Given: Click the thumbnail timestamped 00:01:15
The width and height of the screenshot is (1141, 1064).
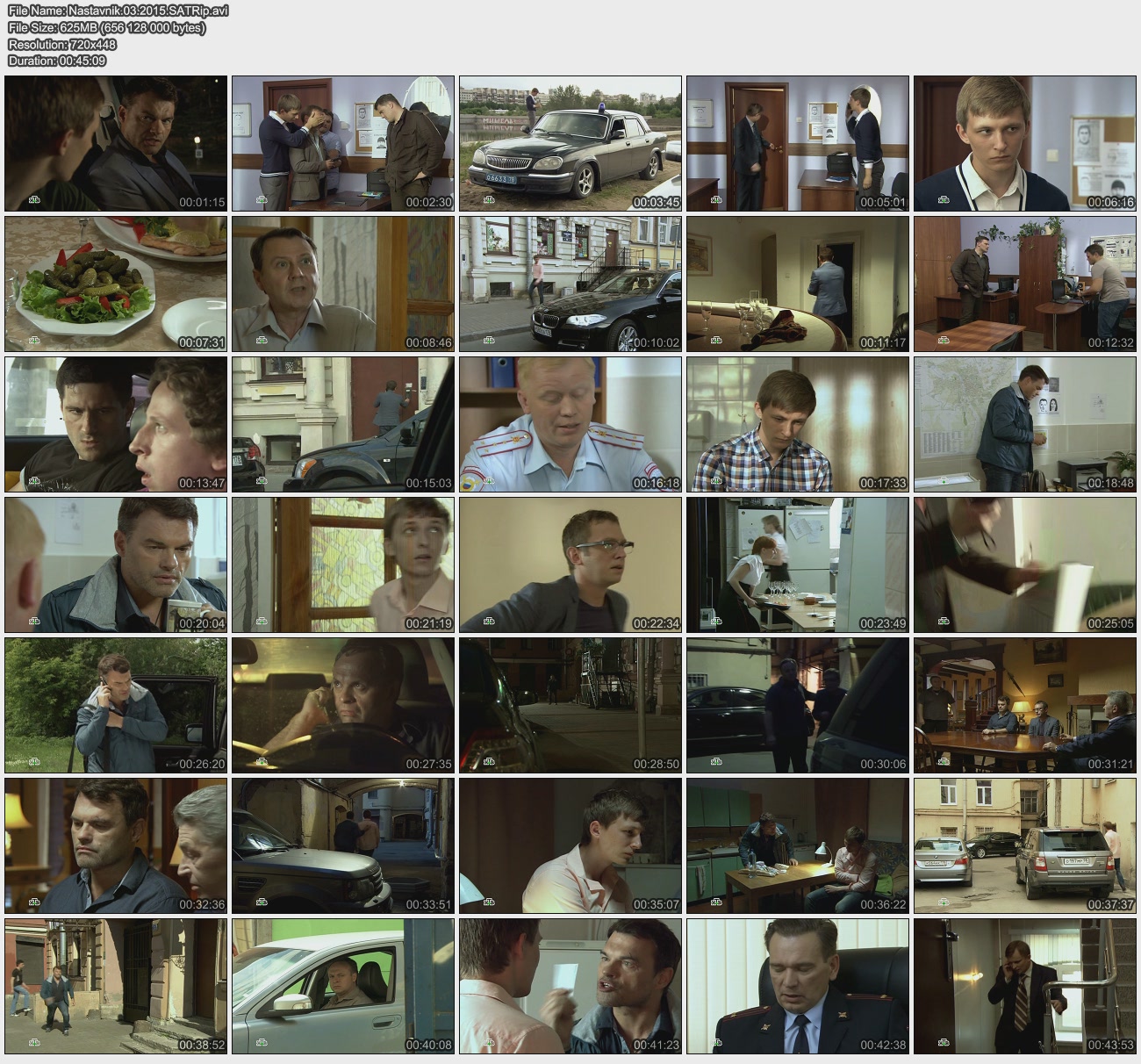Looking at the screenshot, I should coord(116,143).
